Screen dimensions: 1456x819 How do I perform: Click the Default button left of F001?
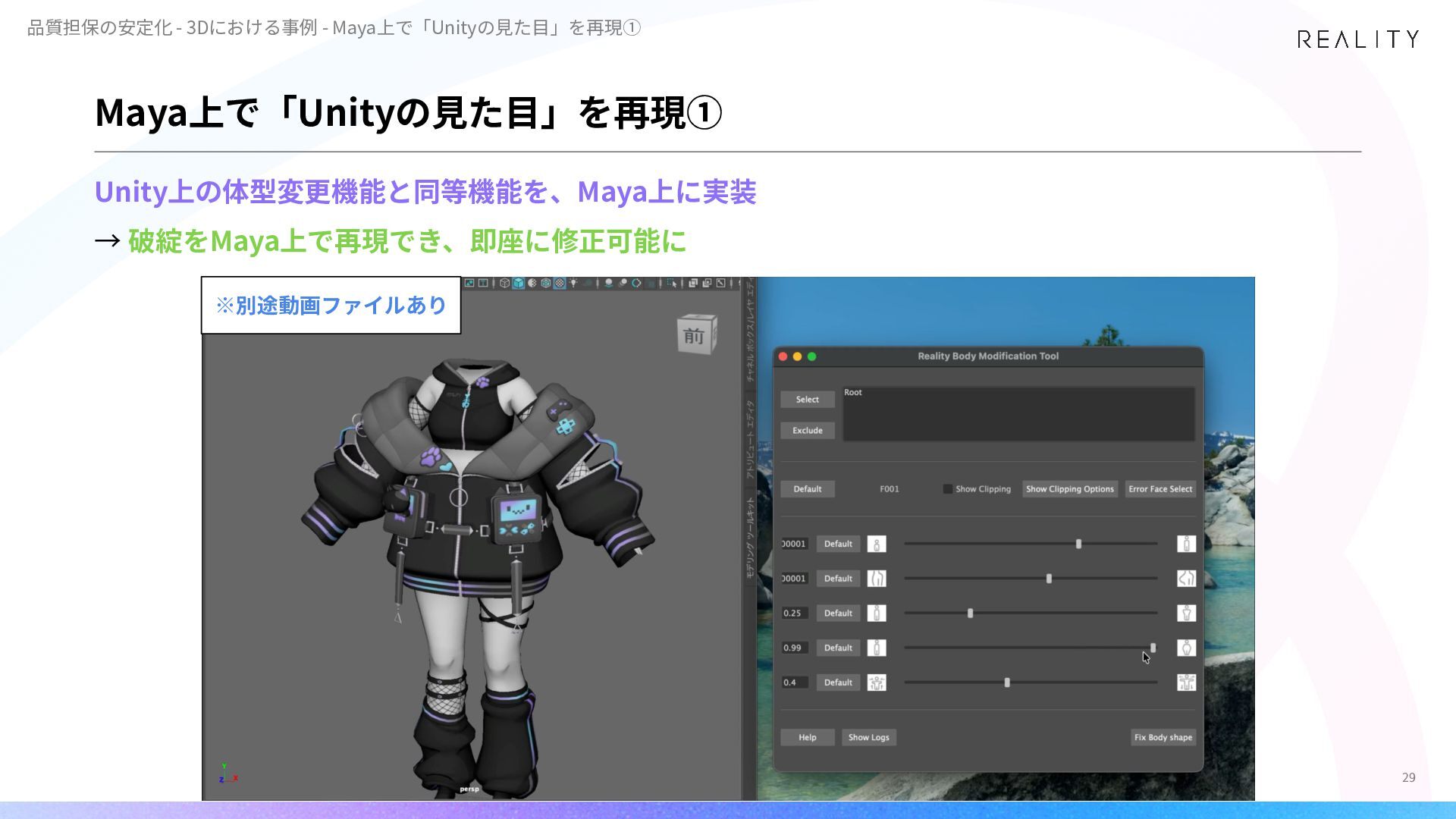point(808,489)
